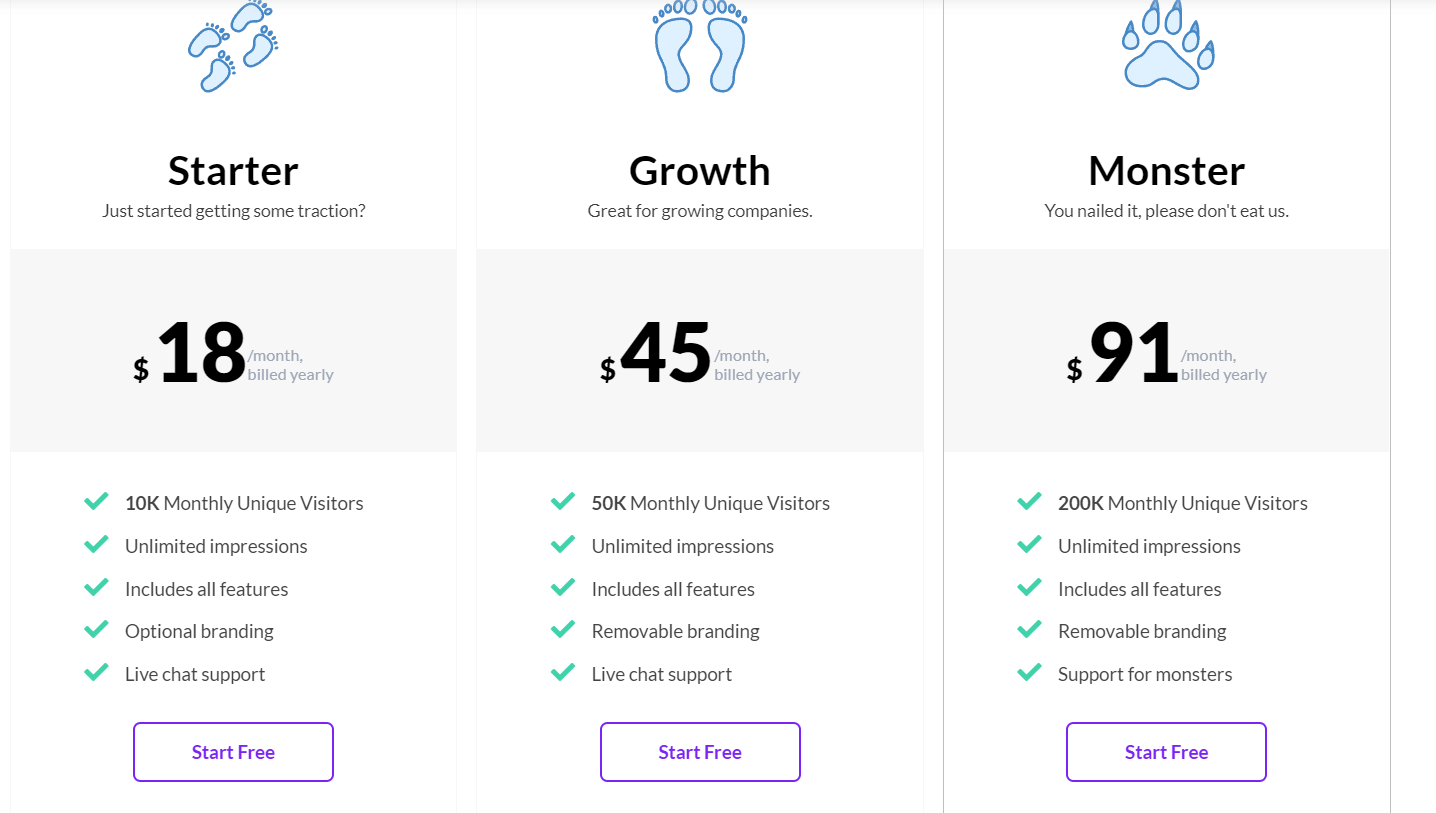Click the checkmark beside Removable branding under Growth
The width and height of the screenshot is (1436, 813).
[x=562, y=629]
